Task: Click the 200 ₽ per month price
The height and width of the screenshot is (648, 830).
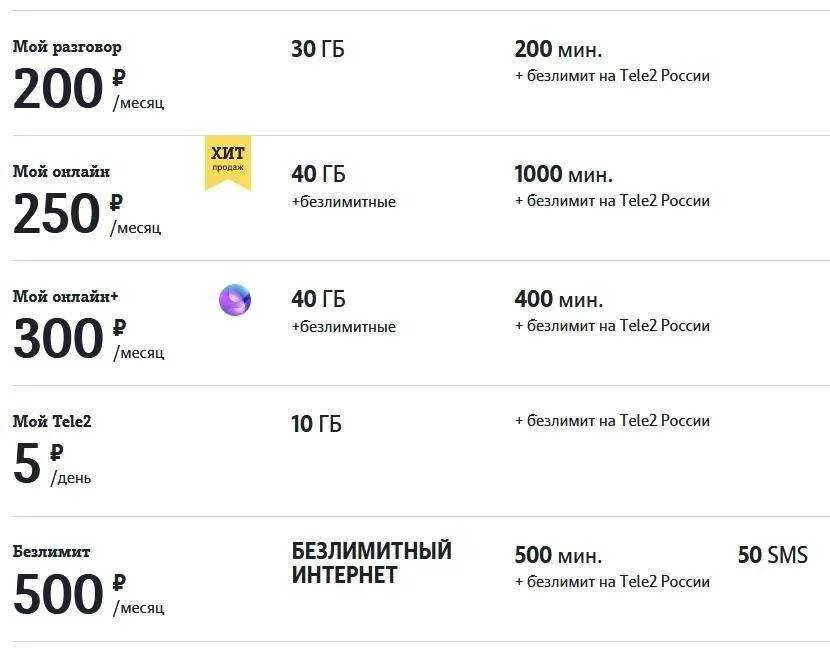Action: tap(88, 89)
